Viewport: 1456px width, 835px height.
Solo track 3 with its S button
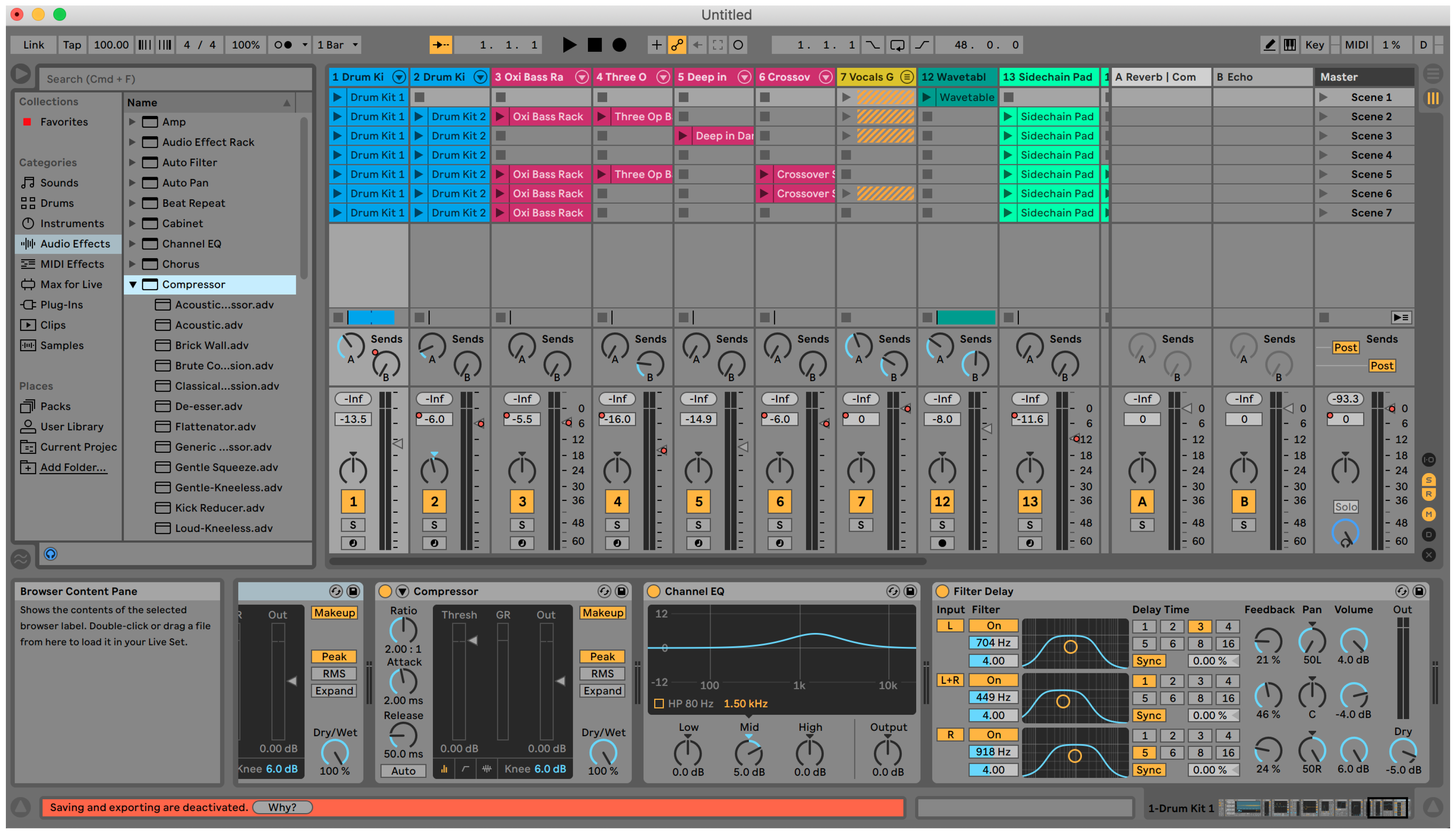coord(521,525)
